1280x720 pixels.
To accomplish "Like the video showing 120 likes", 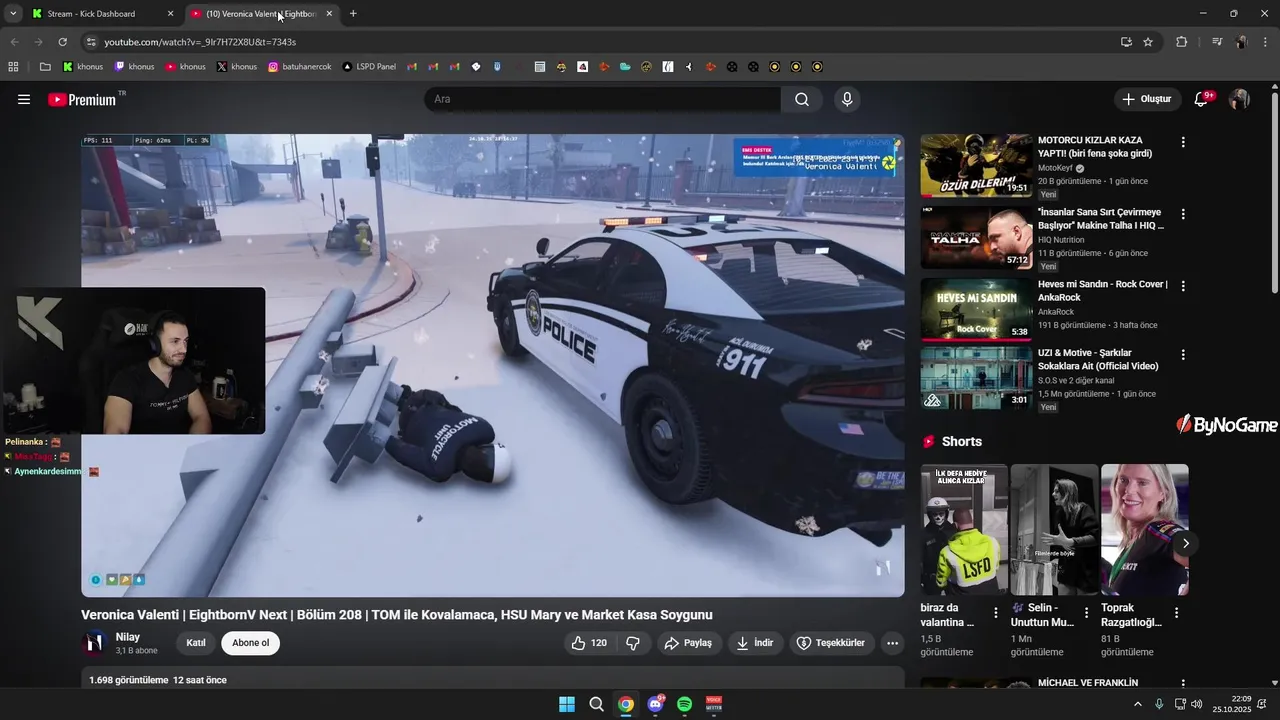I will 590,643.
